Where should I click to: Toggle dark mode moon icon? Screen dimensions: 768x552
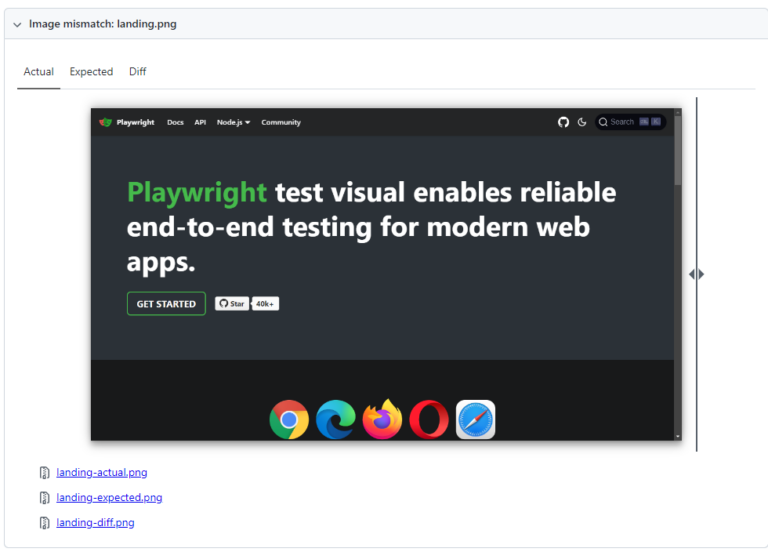pyautogui.click(x=582, y=122)
